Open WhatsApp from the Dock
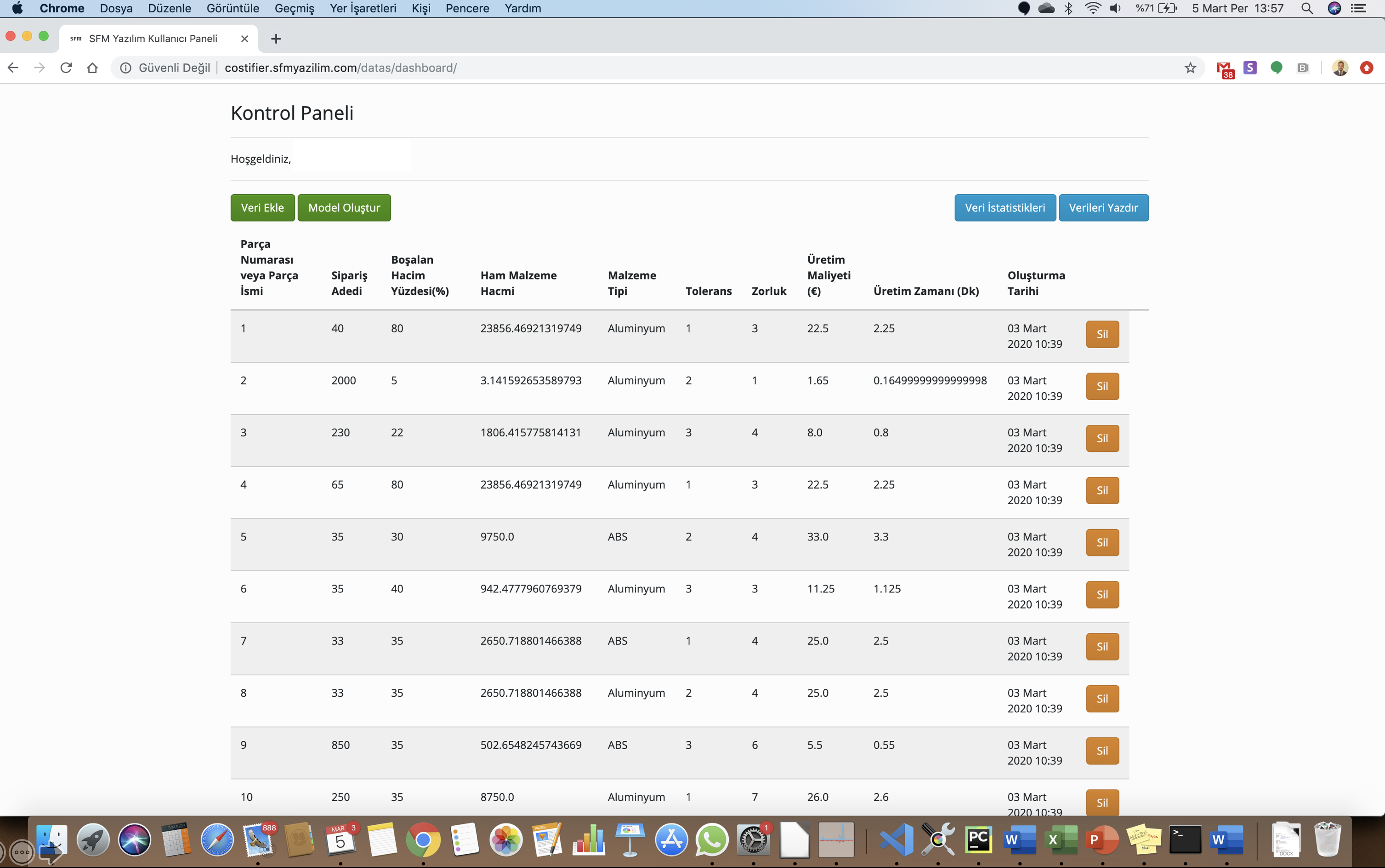1385x868 pixels. pos(712,840)
